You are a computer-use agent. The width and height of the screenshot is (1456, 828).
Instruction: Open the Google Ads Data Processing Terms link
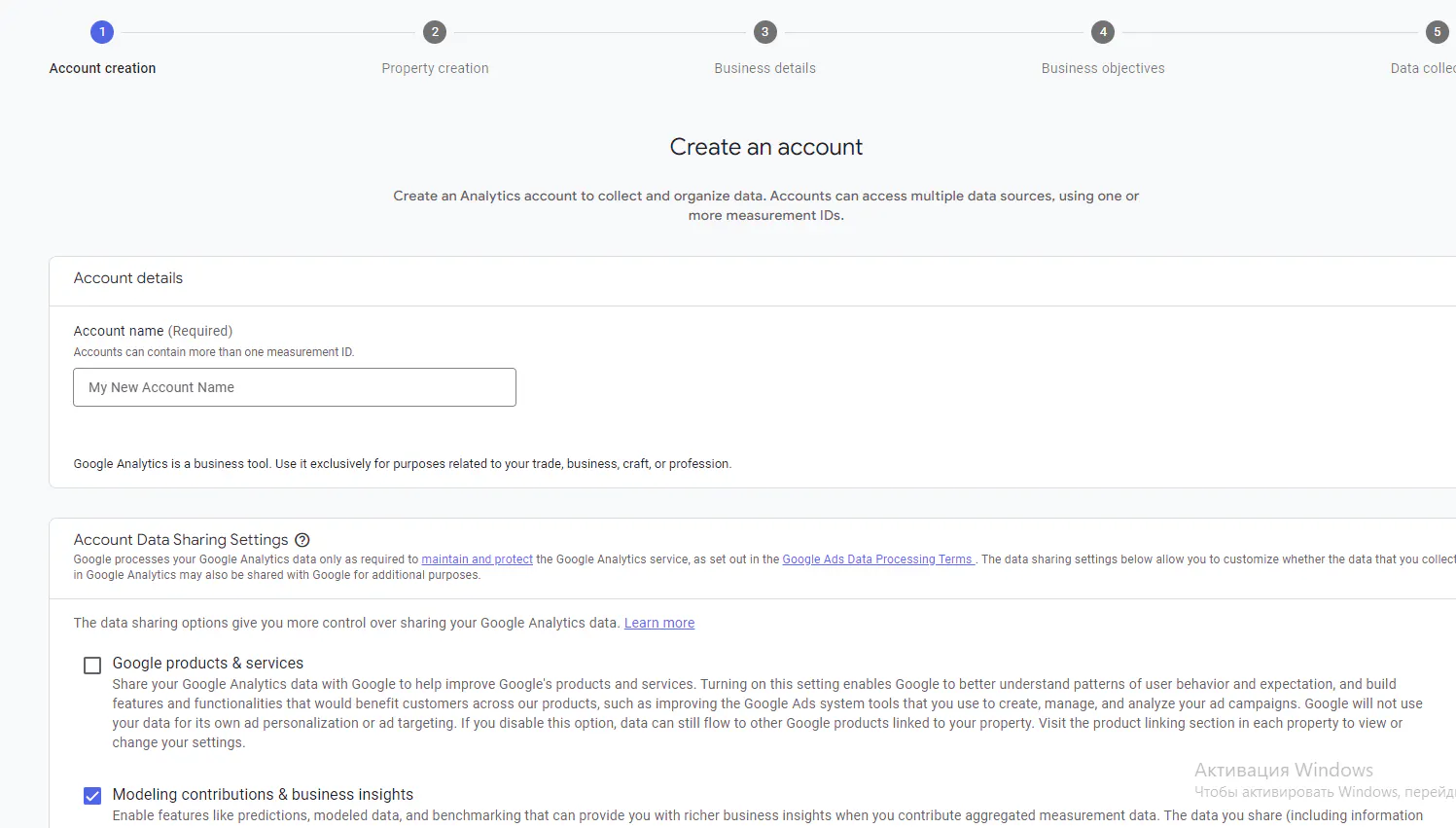coord(876,559)
